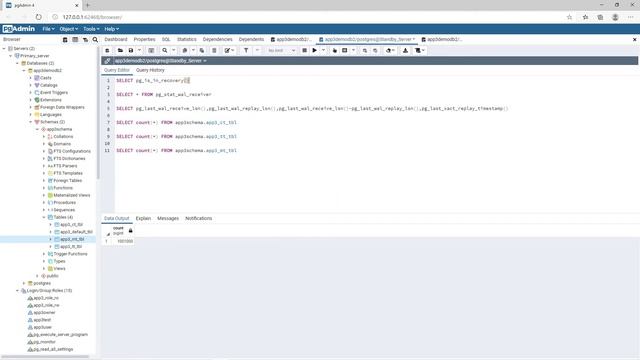Click the Paste rows icon
Image resolution: width=640 pixels, height=360 pixels.
(202, 50)
